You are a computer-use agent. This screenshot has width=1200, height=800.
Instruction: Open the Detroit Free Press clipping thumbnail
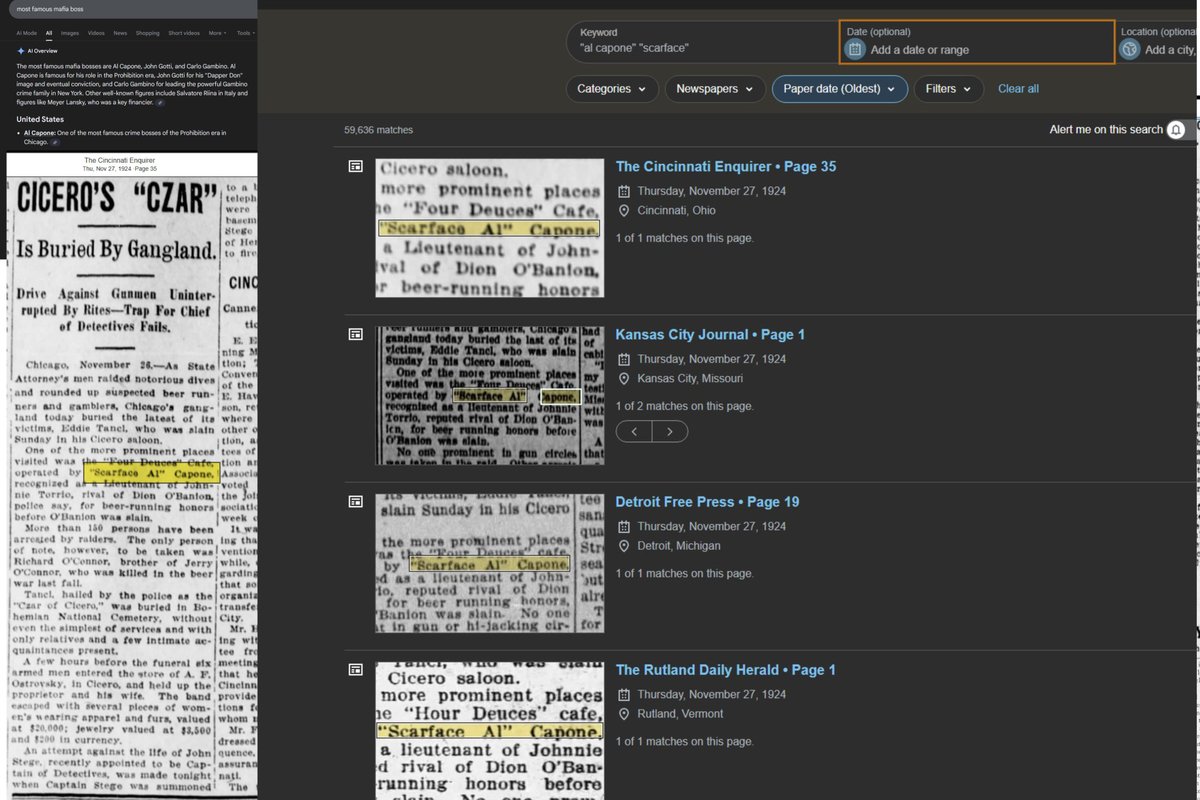pos(489,563)
